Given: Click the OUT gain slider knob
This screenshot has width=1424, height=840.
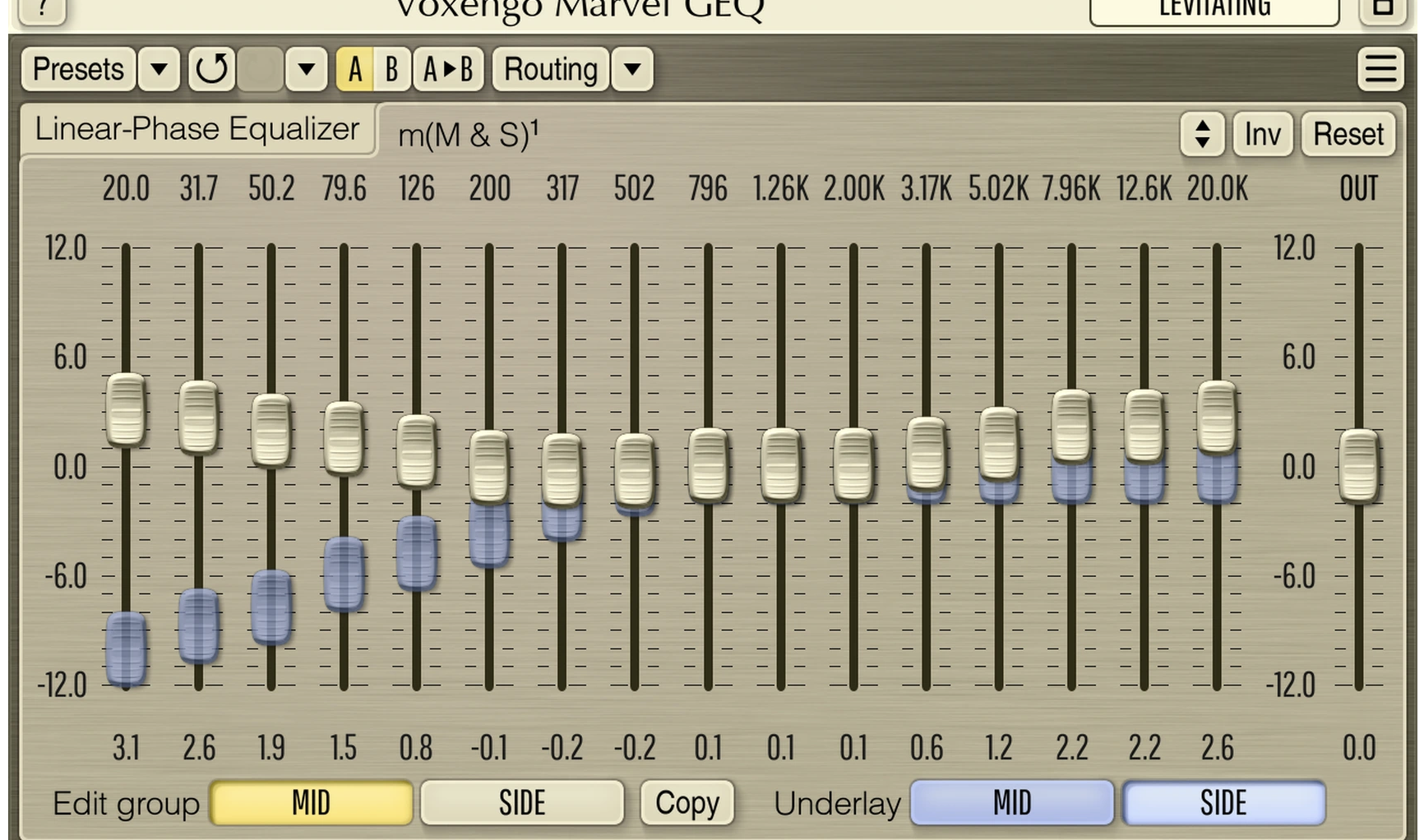Looking at the screenshot, I should (x=1359, y=465).
